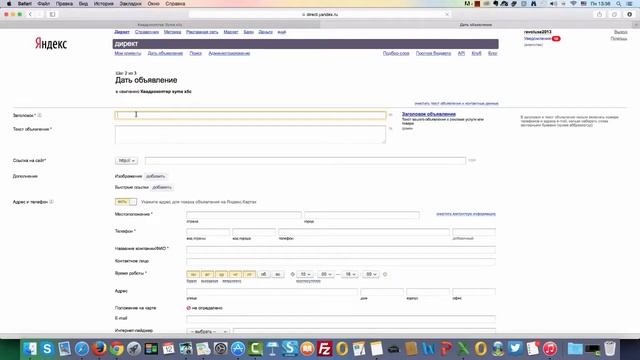Viewport: 640px width, 360px height.
Task: Open start hour dropdown showing 10
Action: (305, 274)
